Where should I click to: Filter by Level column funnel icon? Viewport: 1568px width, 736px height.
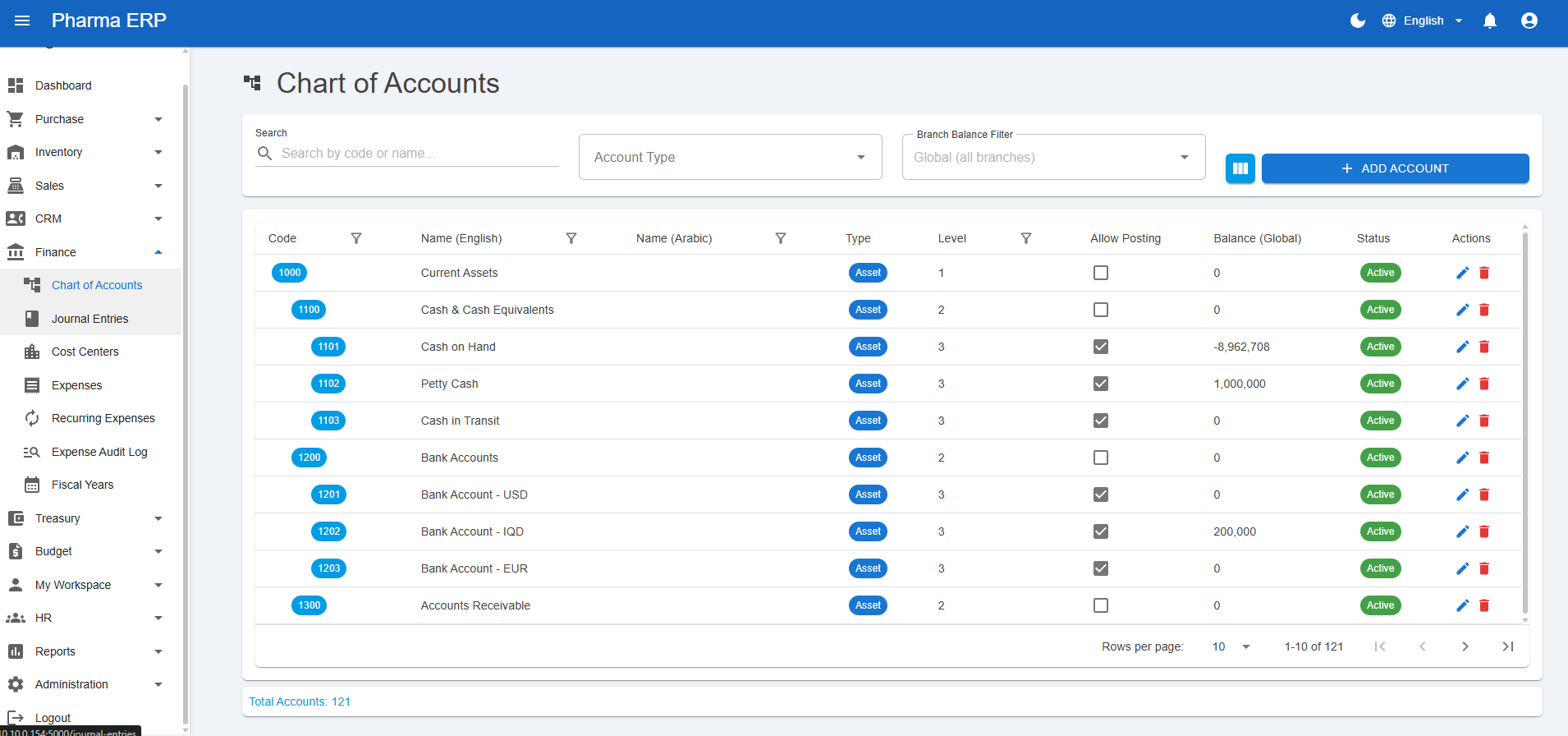coord(1026,238)
